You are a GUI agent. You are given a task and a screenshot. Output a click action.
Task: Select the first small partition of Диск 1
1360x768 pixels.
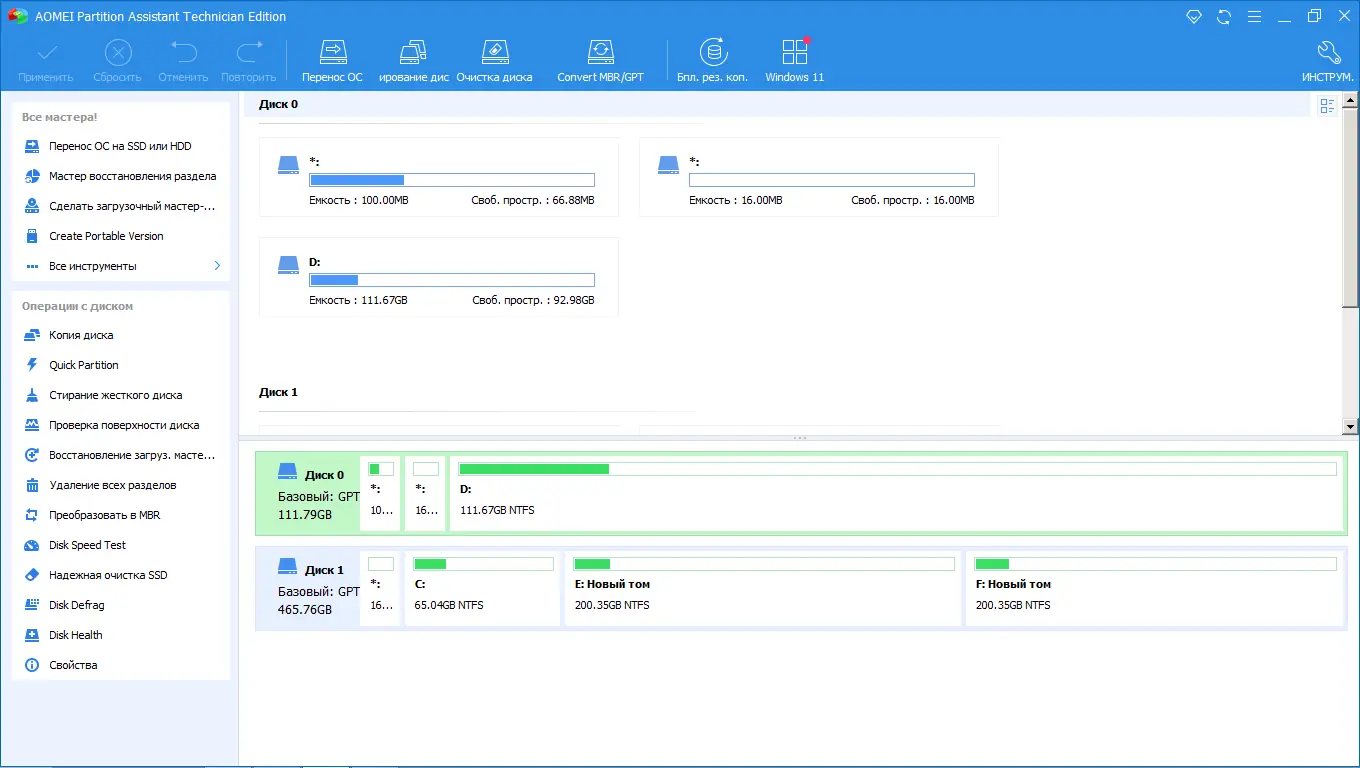click(380, 588)
